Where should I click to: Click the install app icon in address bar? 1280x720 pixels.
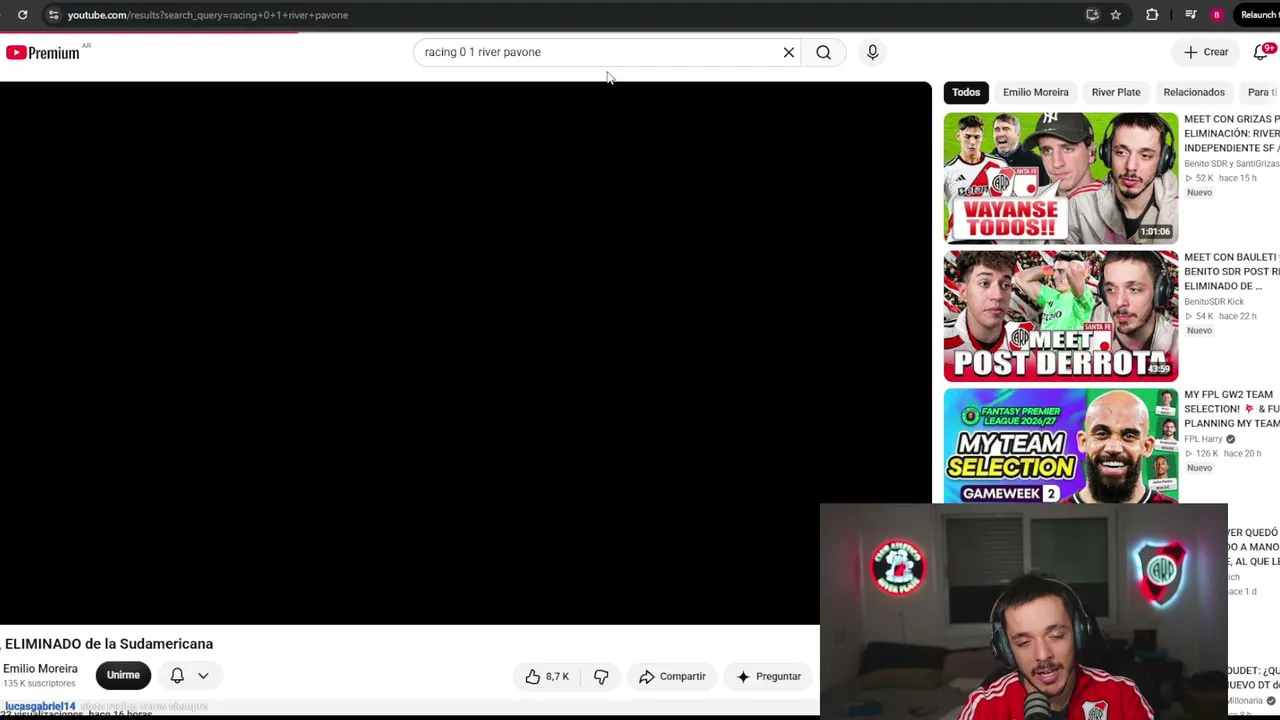click(1092, 15)
